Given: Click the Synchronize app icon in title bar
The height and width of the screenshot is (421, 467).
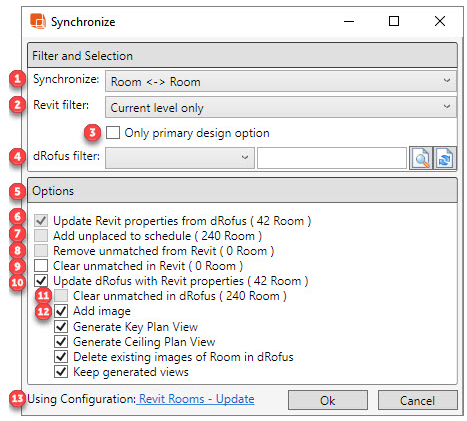Looking at the screenshot, I should tap(38, 21).
